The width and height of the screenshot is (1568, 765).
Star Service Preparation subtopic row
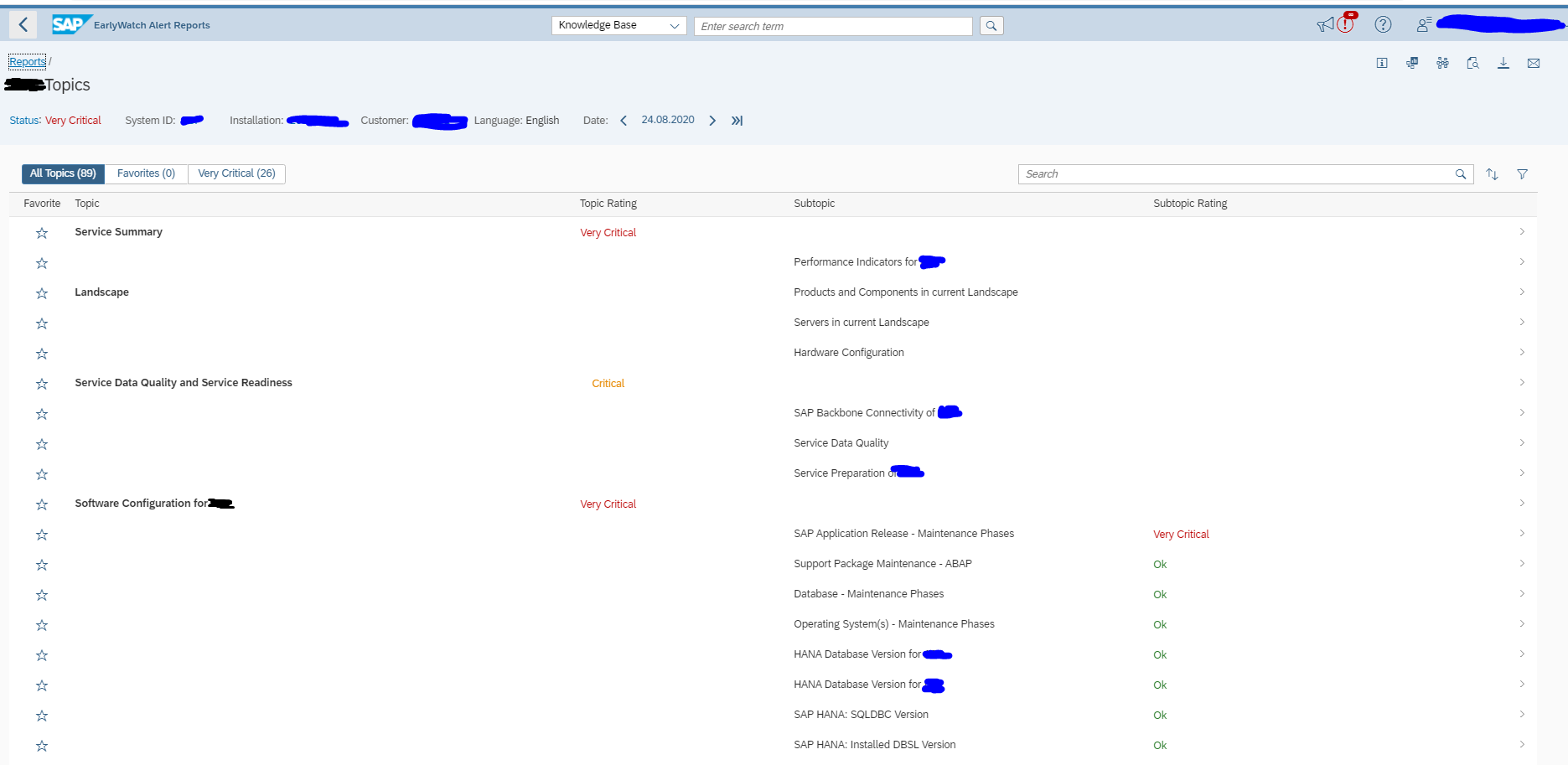(42, 474)
